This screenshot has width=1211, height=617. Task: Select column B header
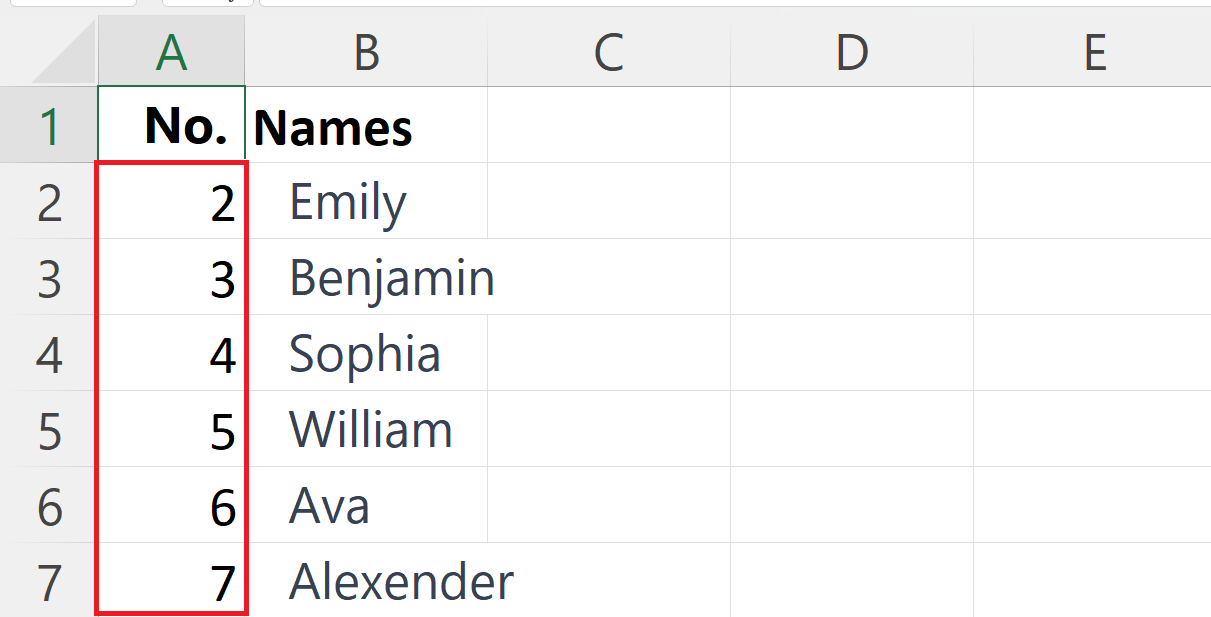pyautogui.click(x=366, y=51)
